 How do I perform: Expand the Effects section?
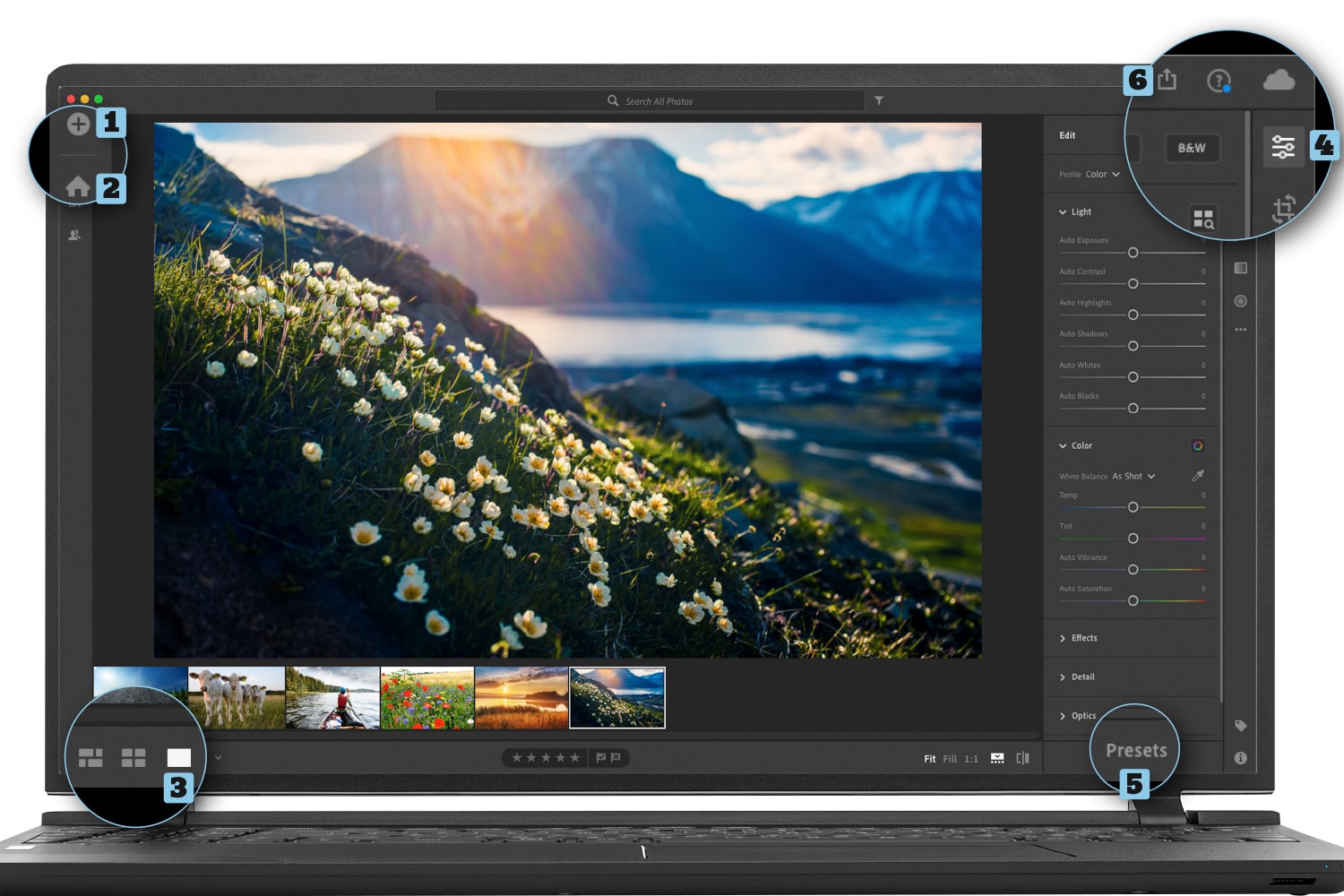1084,637
